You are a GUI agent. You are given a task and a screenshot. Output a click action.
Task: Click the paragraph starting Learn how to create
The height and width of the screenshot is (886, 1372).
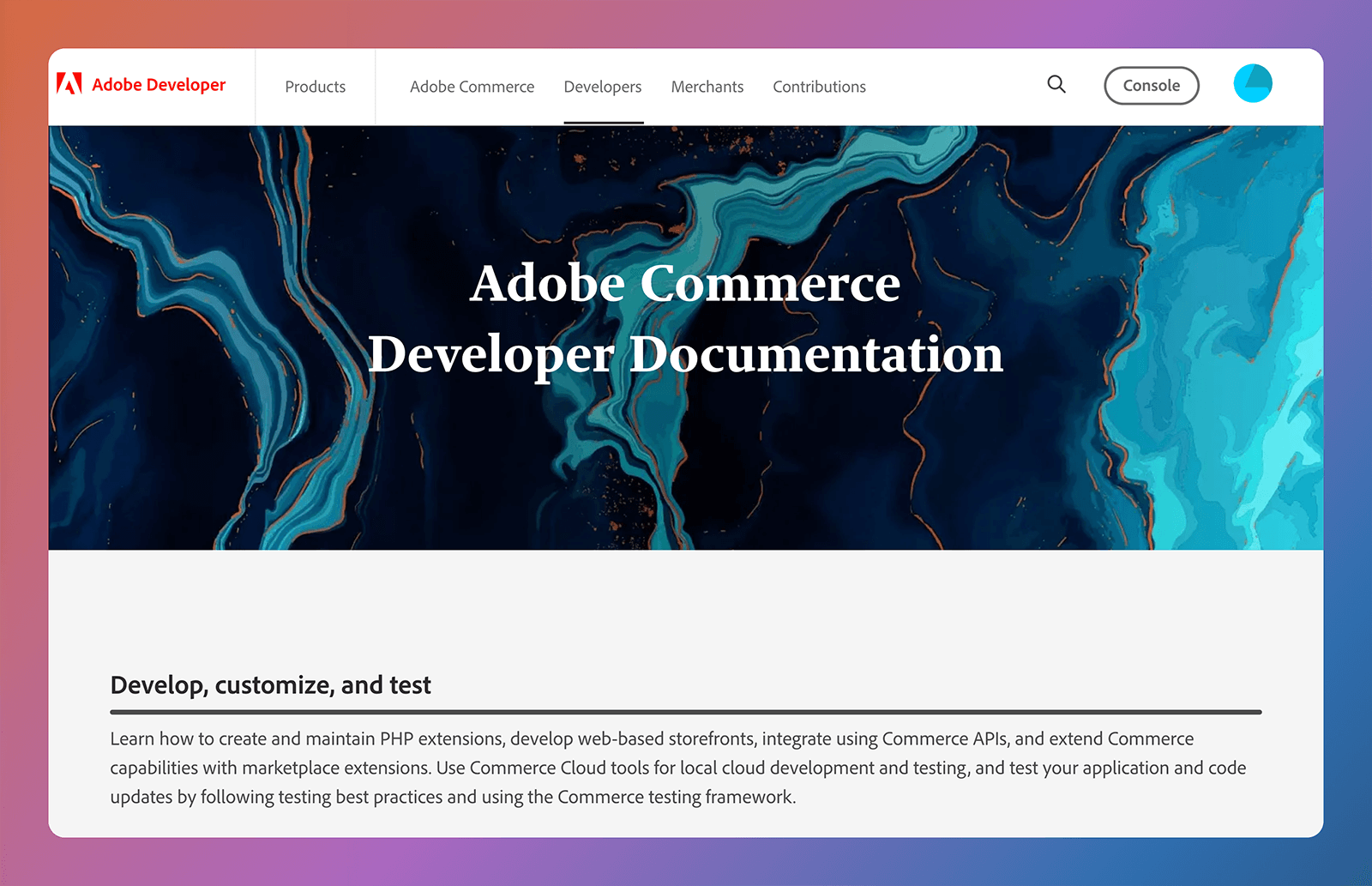tap(678, 768)
